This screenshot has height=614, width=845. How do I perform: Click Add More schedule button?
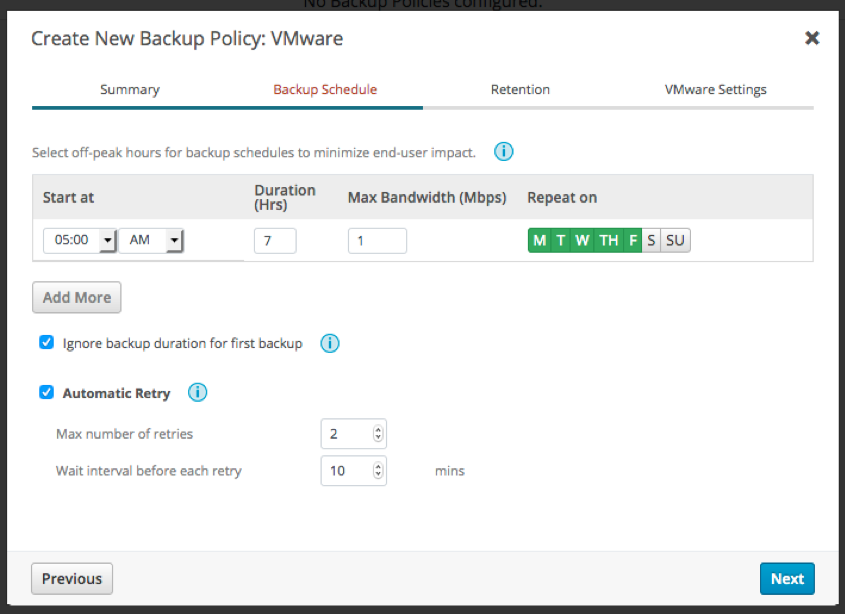click(x=77, y=297)
